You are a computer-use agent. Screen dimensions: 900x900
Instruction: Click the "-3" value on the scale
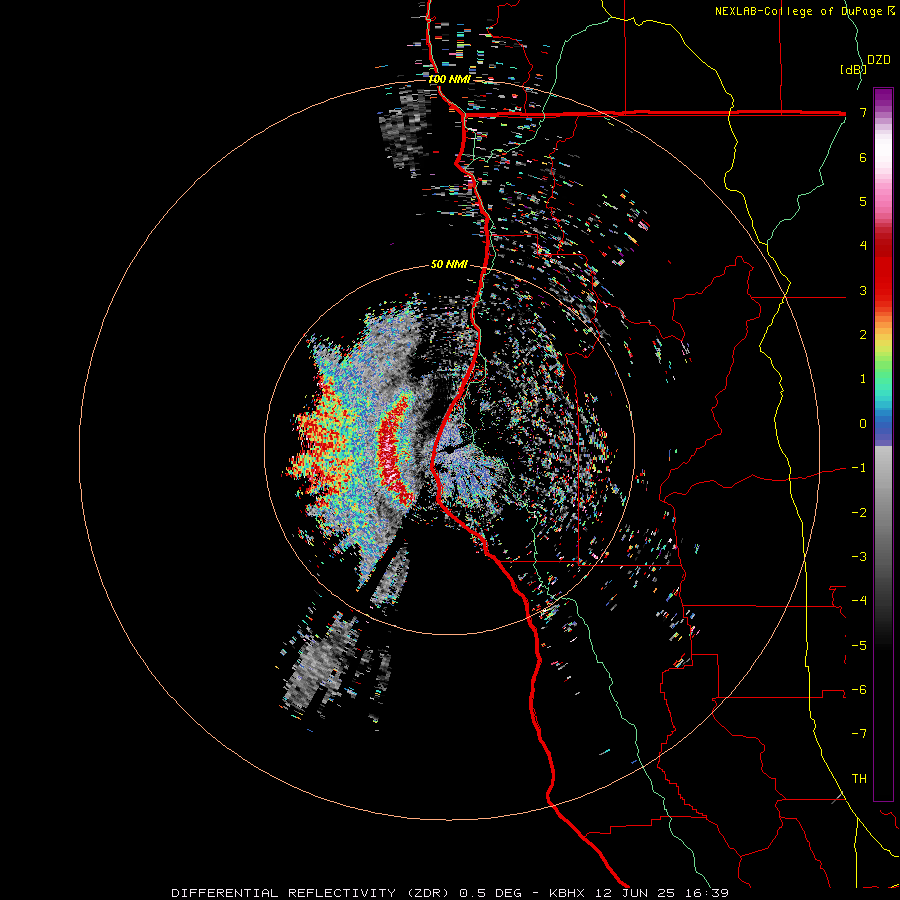(859, 557)
